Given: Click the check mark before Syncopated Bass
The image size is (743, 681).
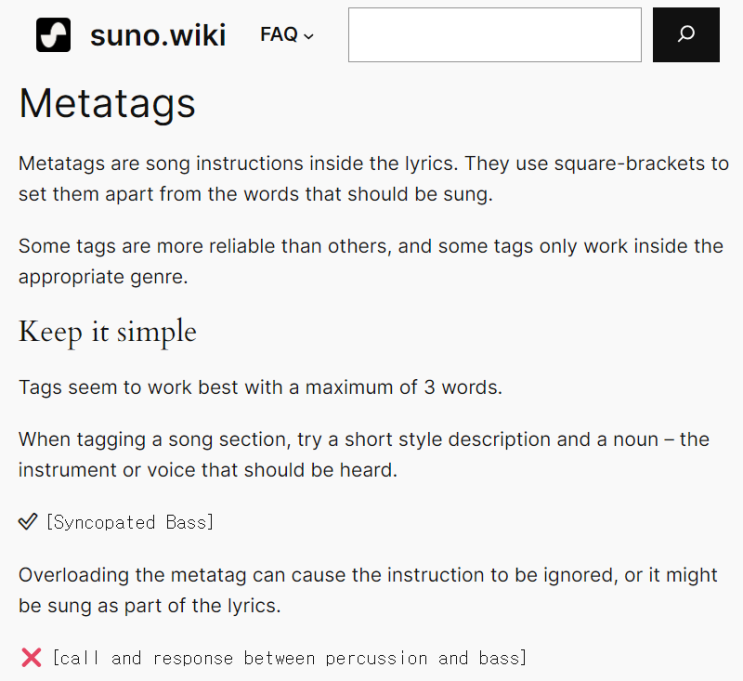Looking at the screenshot, I should (x=28, y=522).
